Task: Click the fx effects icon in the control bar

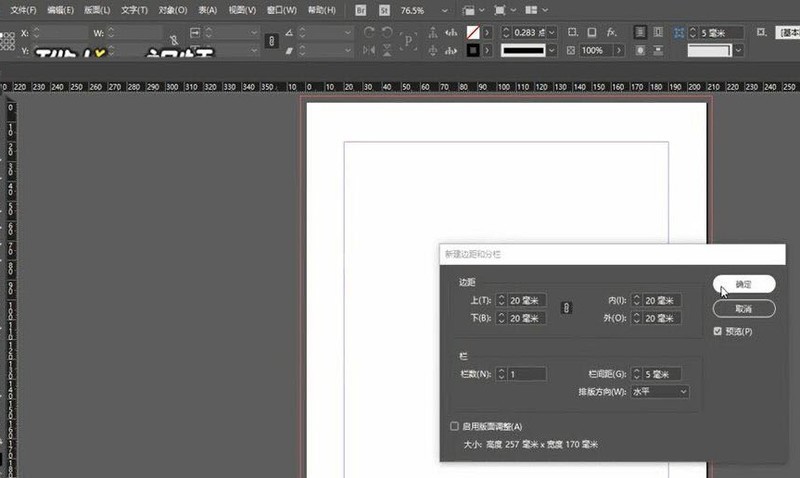Action: (611, 33)
